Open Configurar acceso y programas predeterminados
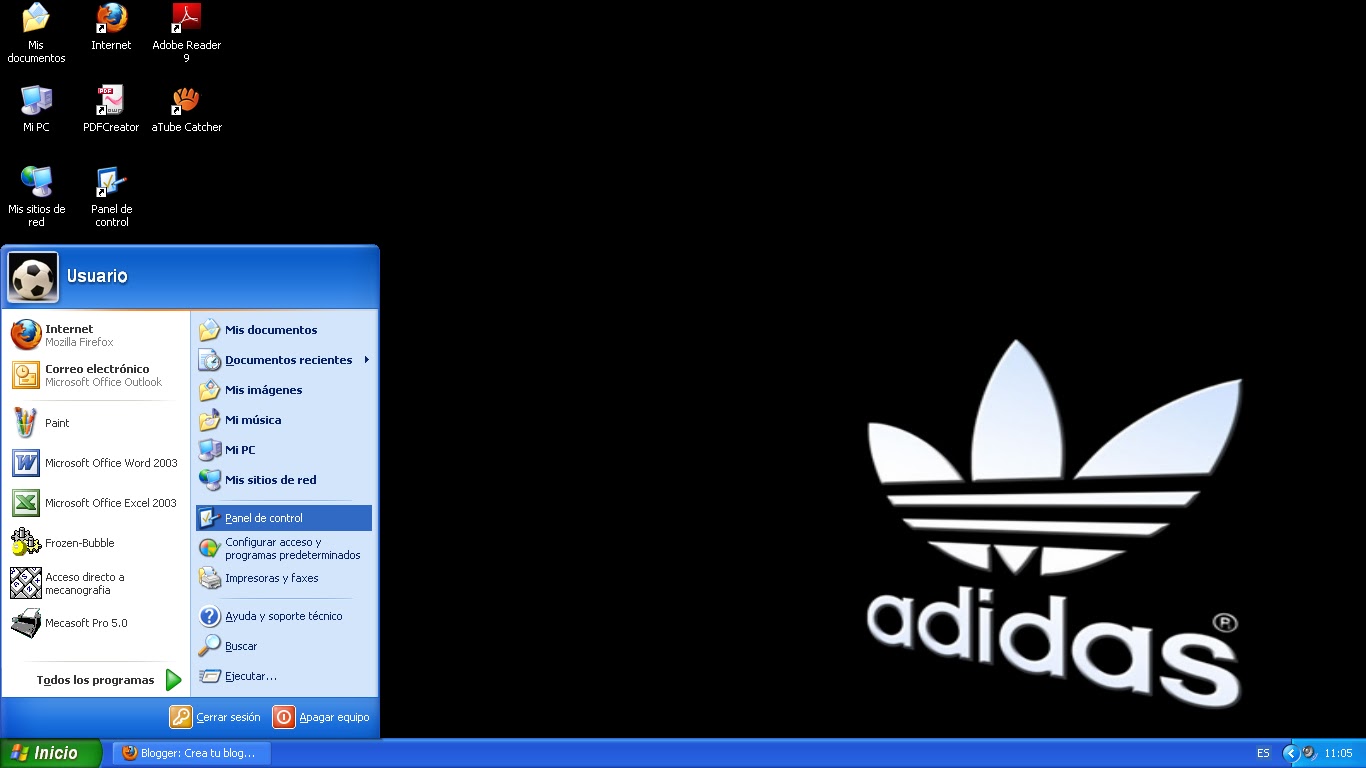This screenshot has width=1366, height=768. point(284,548)
